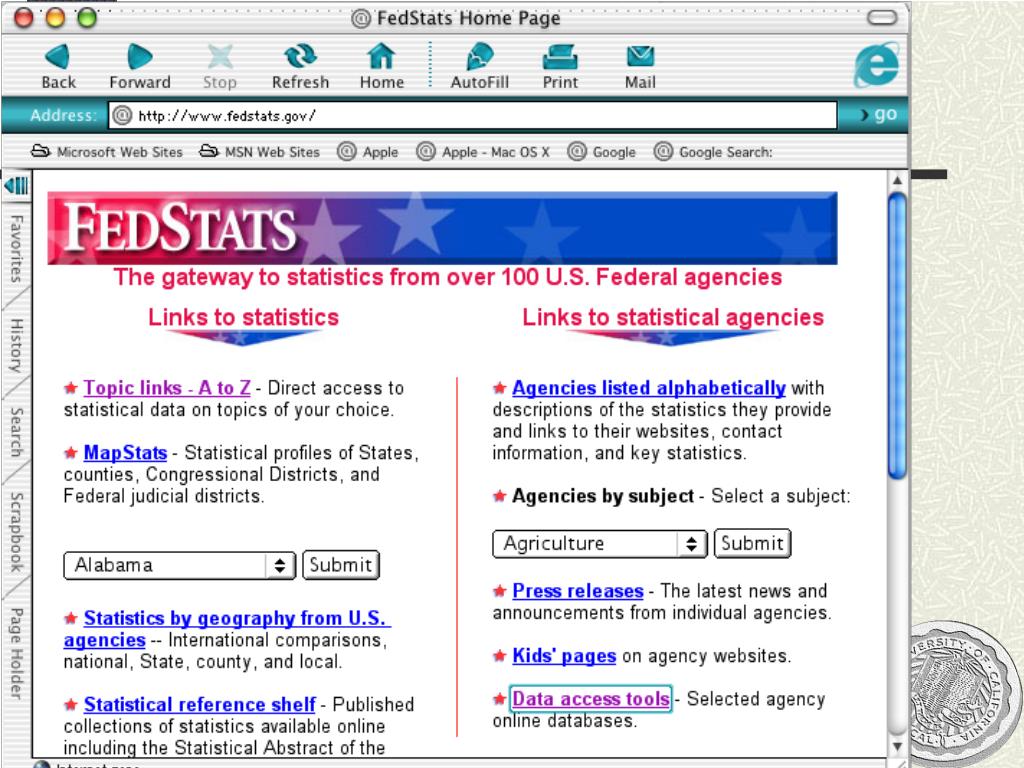Viewport: 1024px width, 768px height.
Task: Follow the Topic links - A to Z link
Action: pyautogui.click(x=167, y=388)
